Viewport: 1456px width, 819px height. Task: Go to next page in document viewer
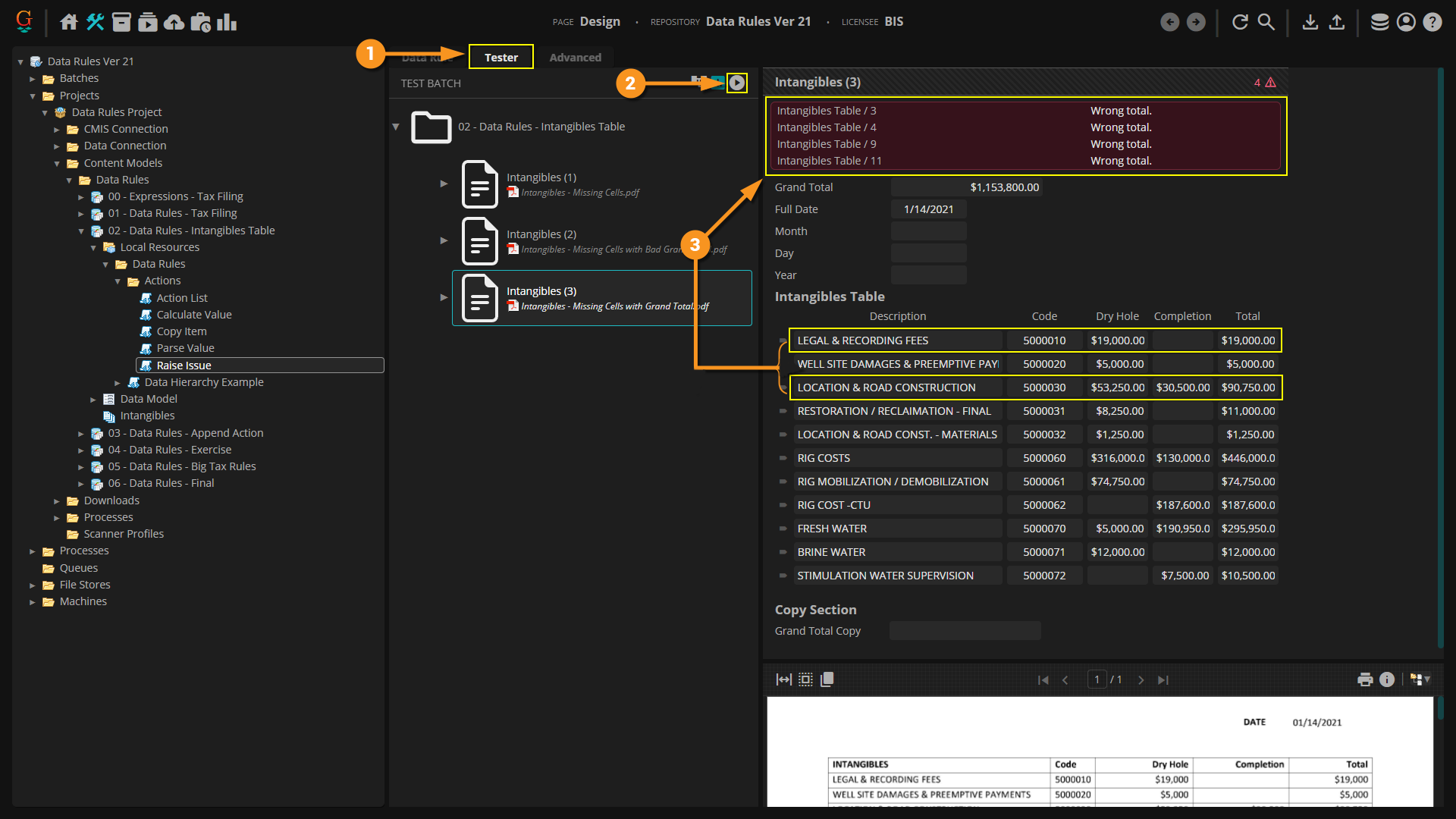click(x=1141, y=680)
